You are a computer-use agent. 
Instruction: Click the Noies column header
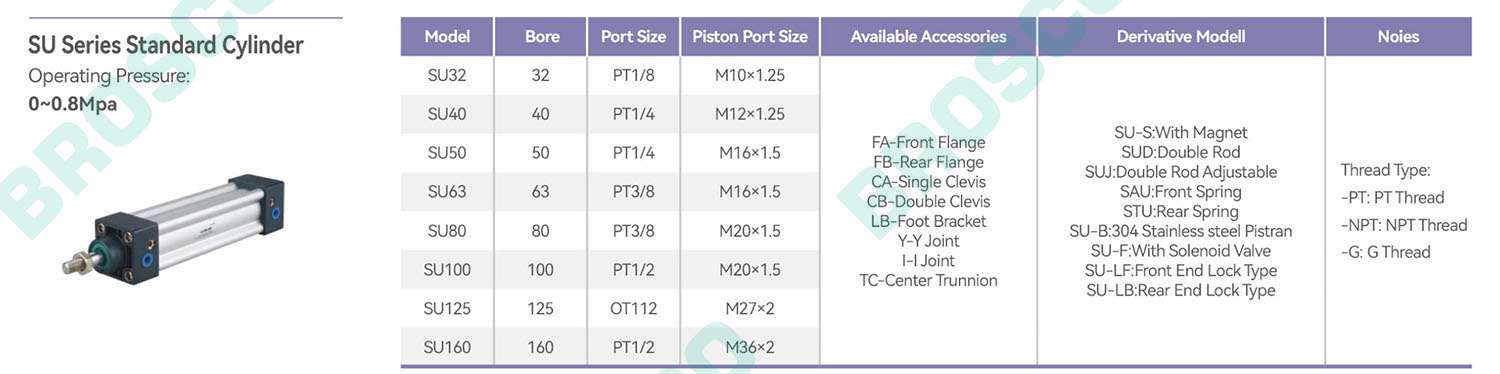tap(1398, 37)
